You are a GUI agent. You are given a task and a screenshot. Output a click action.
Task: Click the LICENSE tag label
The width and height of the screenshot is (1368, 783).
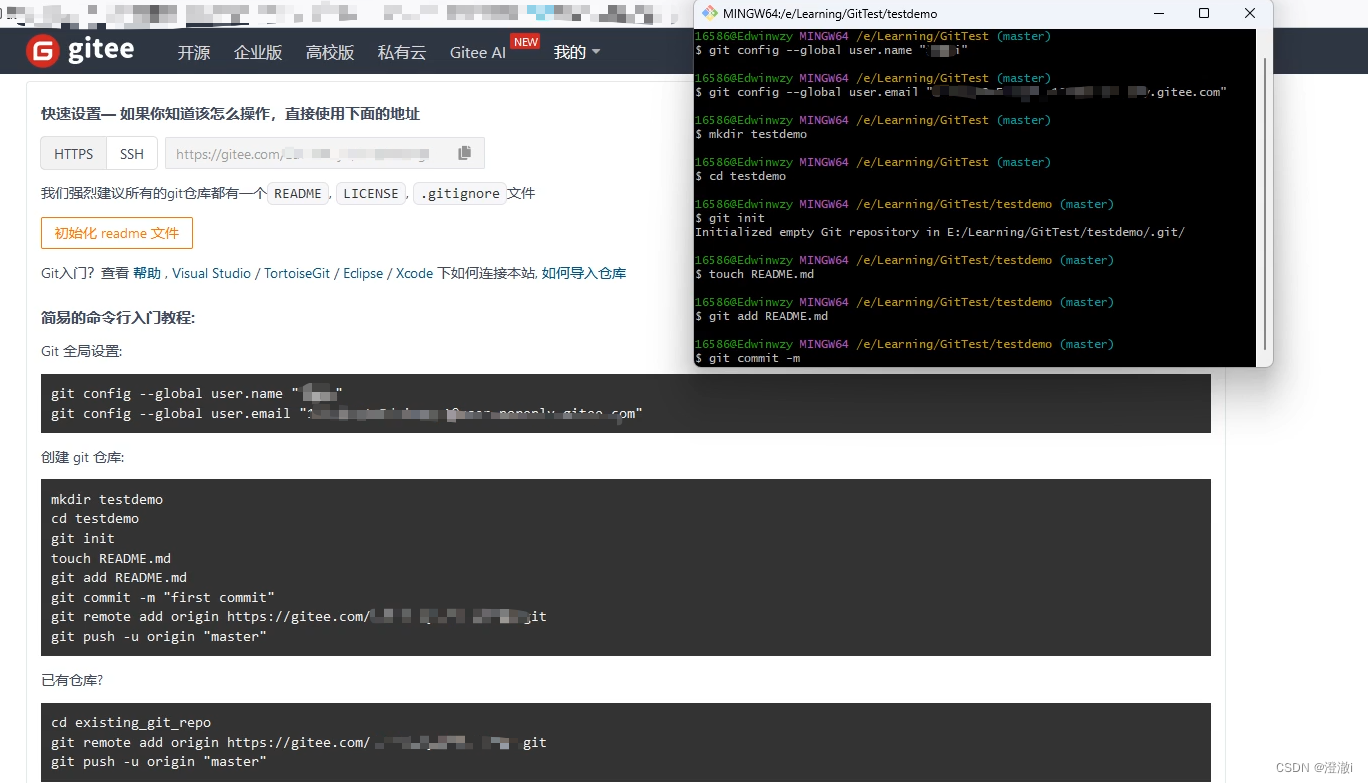[x=371, y=194]
